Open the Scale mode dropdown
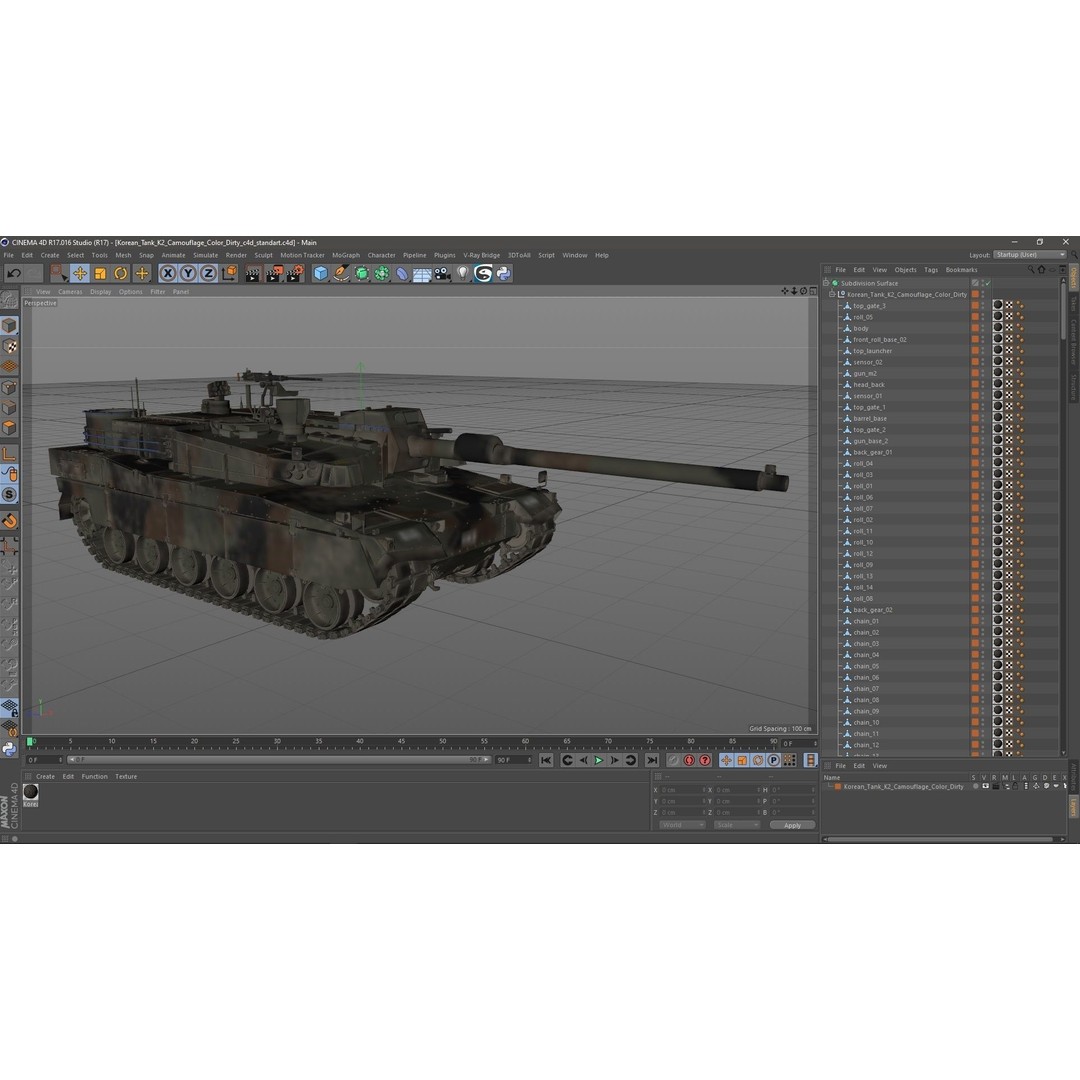The image size is (1080, 1080). point(736,825)
